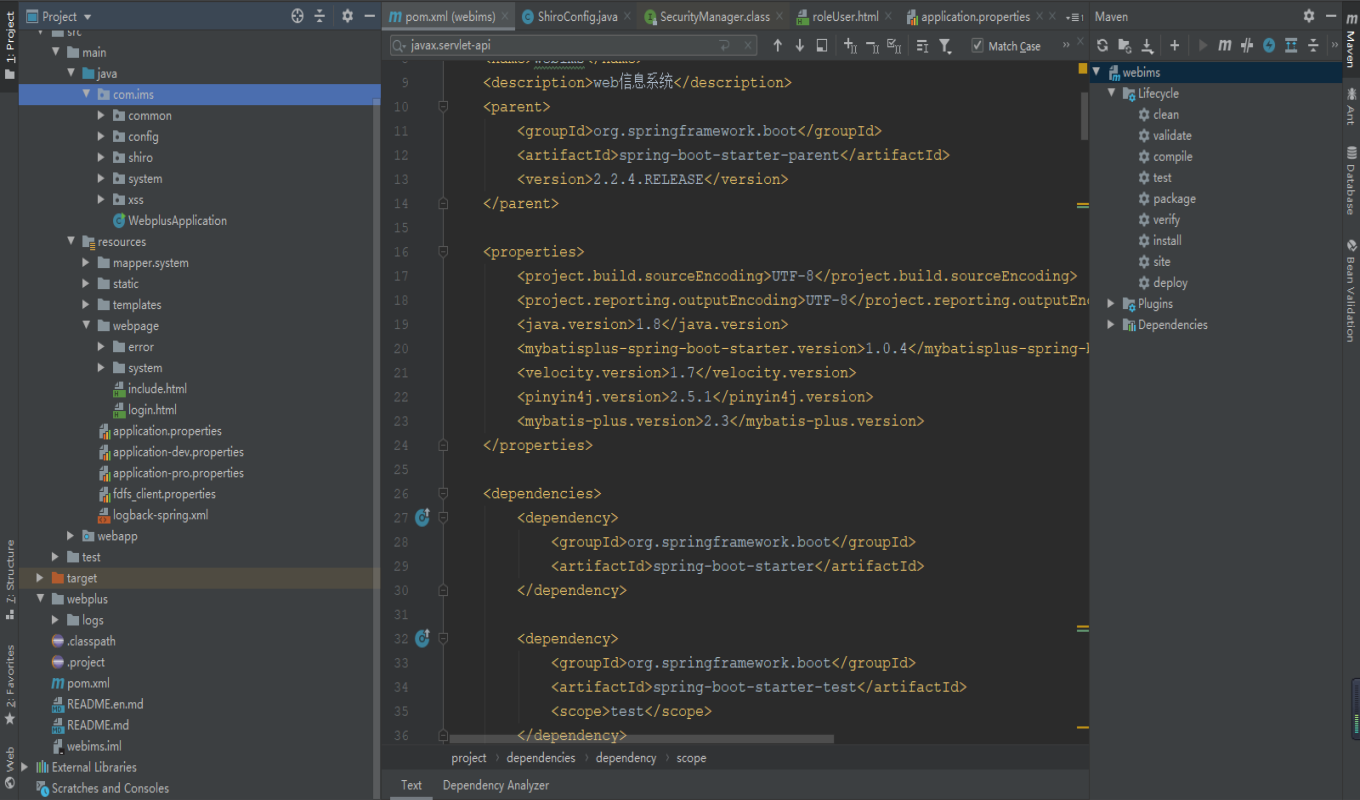The width and height of the screenshot is (1360, 800).
Task: Hide the Project tool window
Action: [369, 16]
